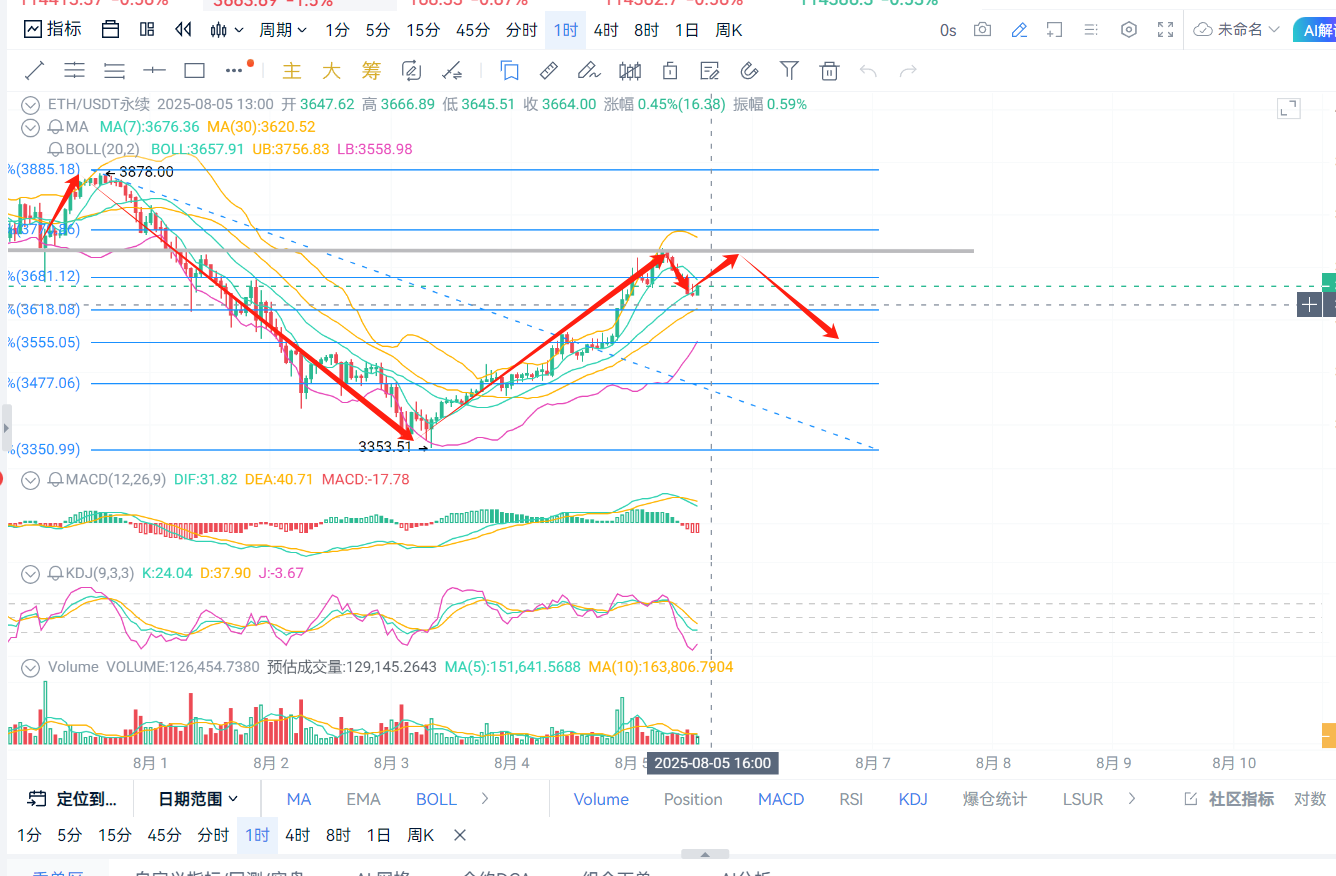The height and width of the screenshot is (876, 1336).
Task: Open the 未命名 layout dropdown
Action: (x=1237, y=30)
